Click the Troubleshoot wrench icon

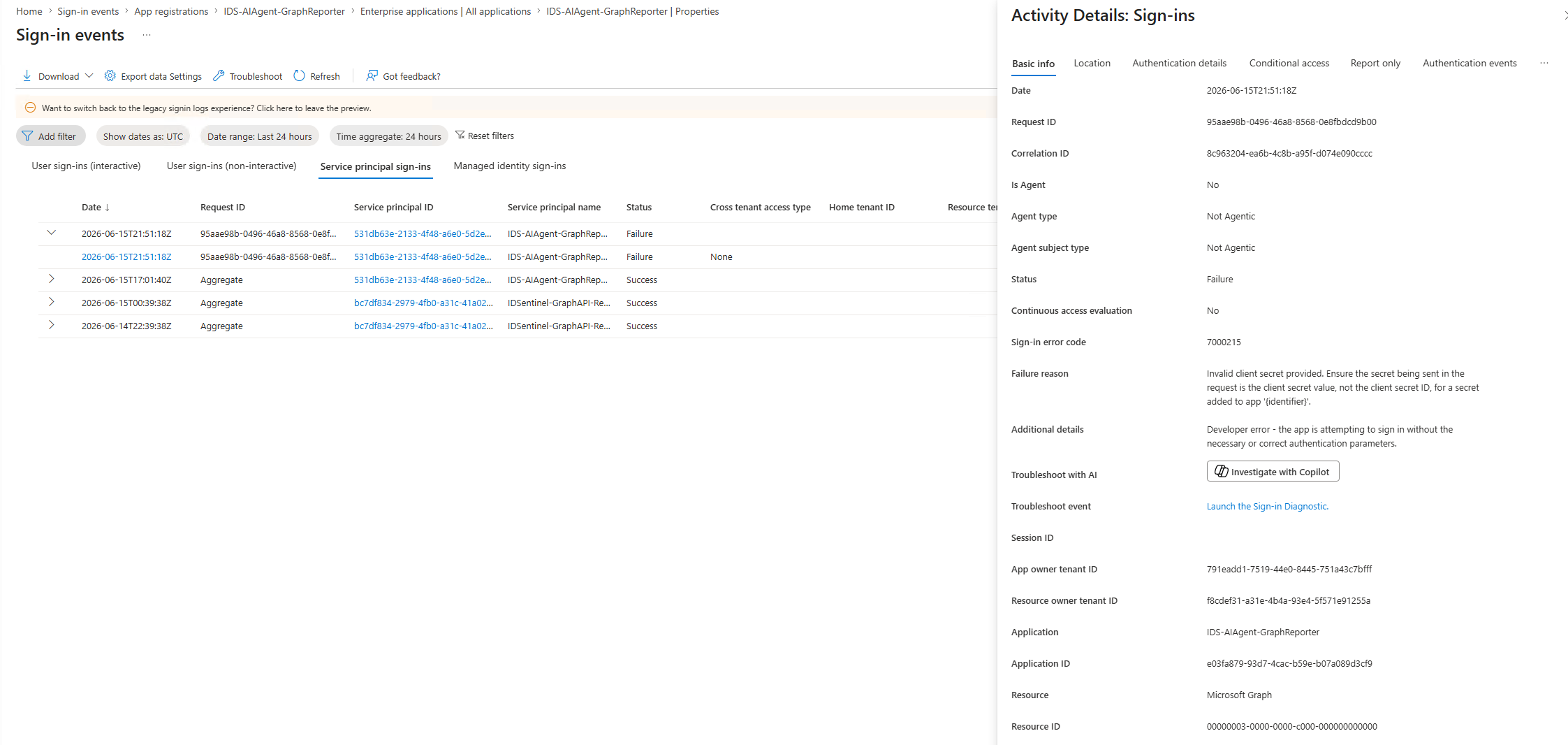click(219, 75)
